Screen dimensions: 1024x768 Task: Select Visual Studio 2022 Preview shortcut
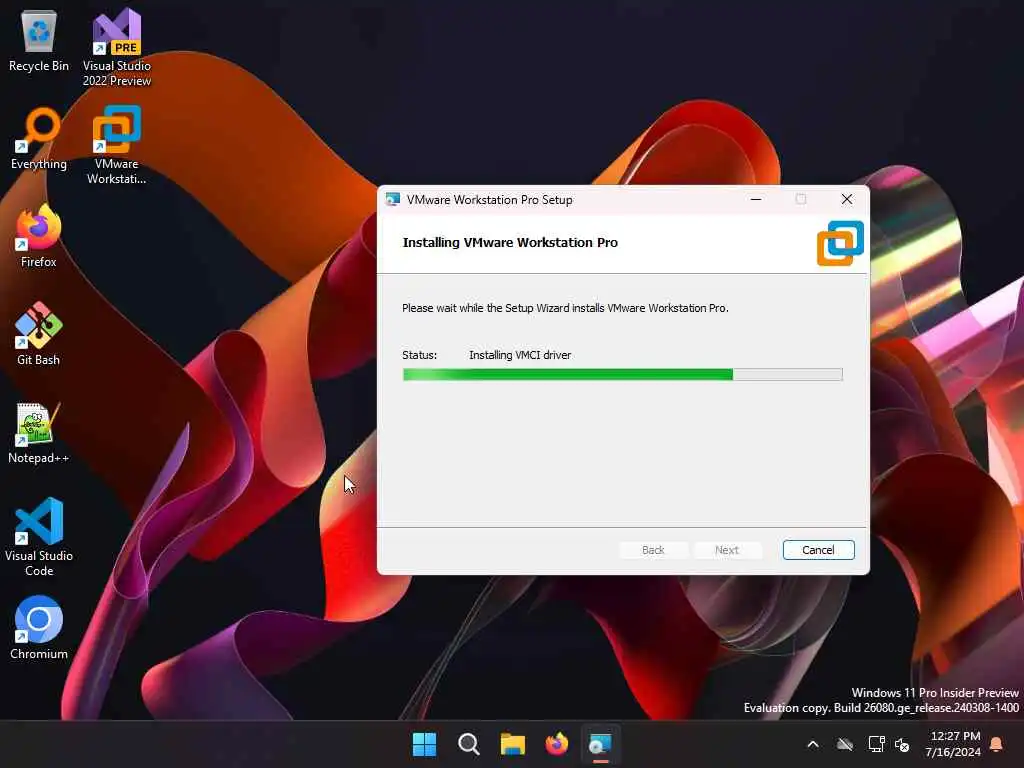pyautogui.click(x=117, y=47)
